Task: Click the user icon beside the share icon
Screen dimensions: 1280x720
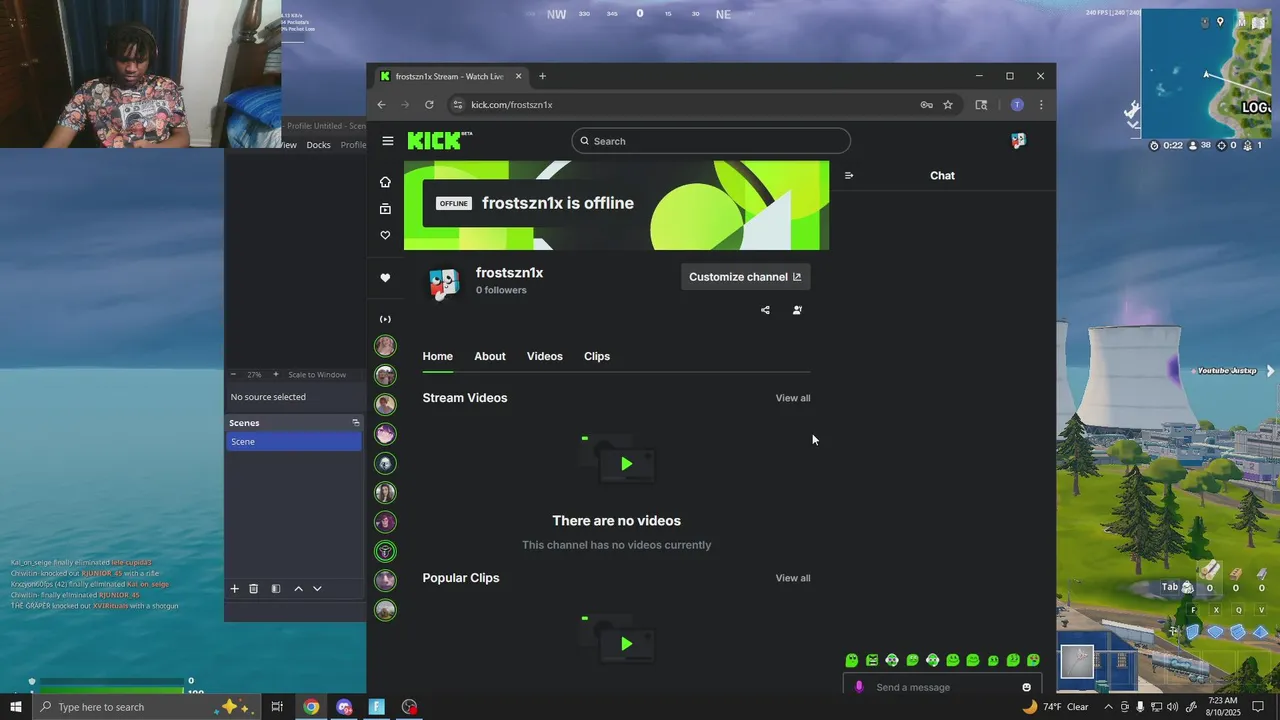Action: 797,310
